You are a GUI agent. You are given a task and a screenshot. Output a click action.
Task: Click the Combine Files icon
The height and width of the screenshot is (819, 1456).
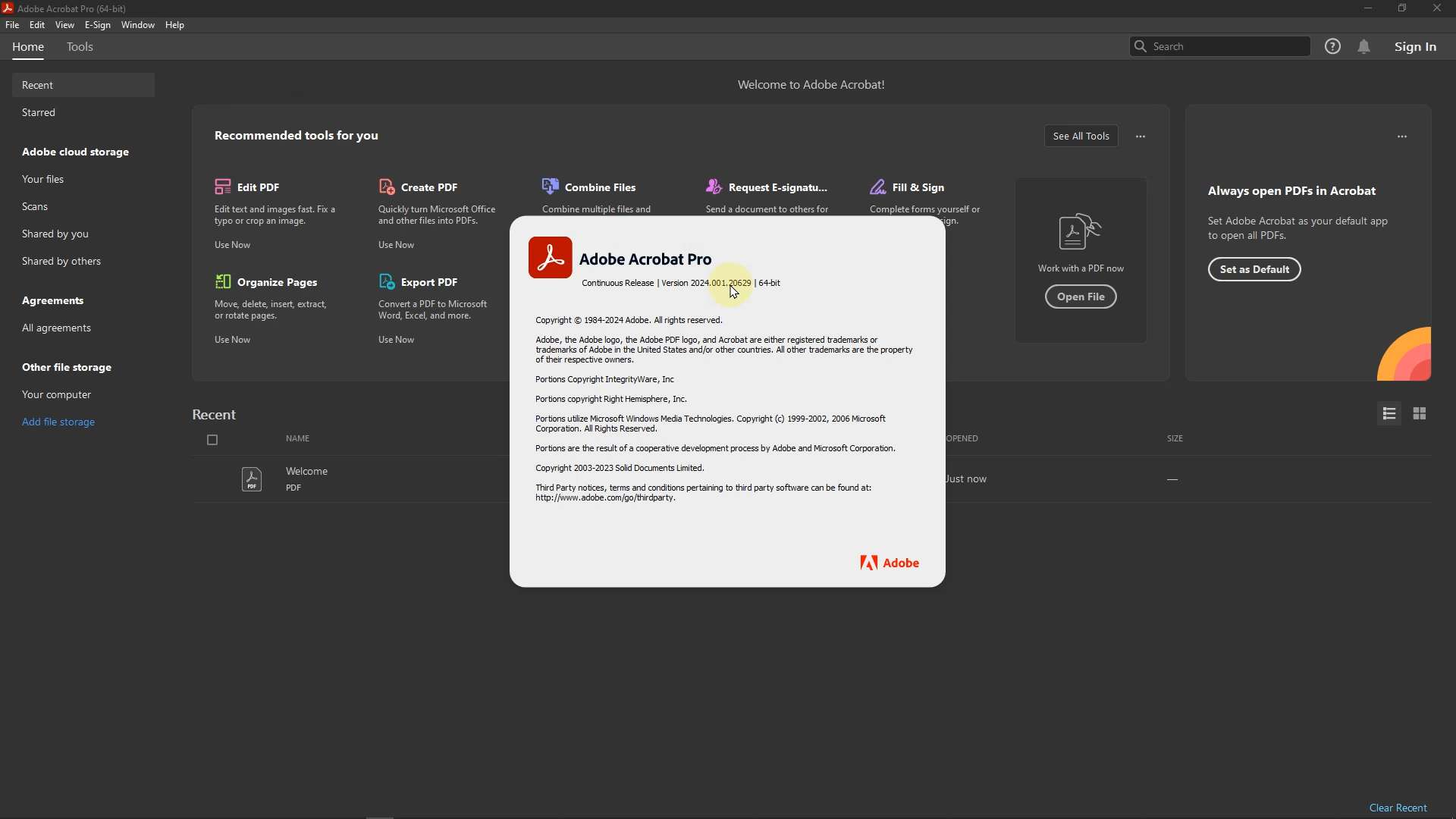coord(551,186)
